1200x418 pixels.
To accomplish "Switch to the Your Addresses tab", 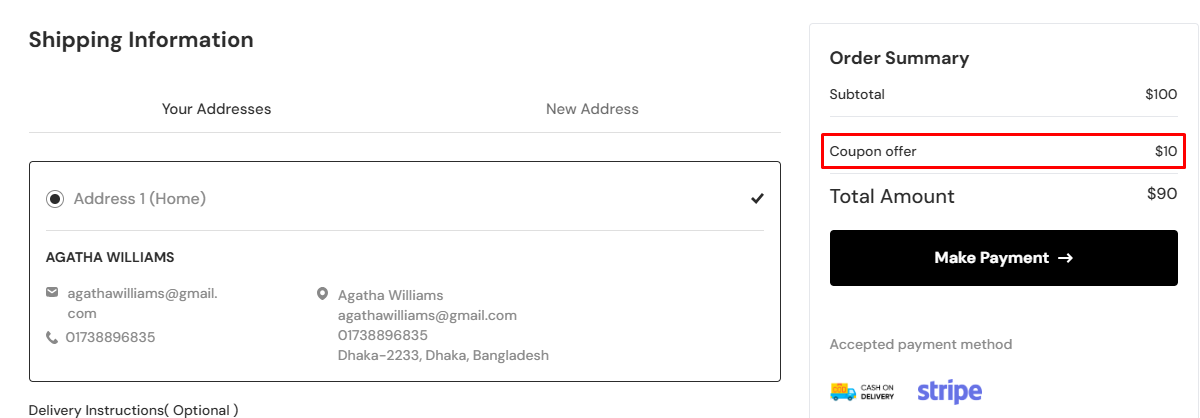I will pos(216,109).
